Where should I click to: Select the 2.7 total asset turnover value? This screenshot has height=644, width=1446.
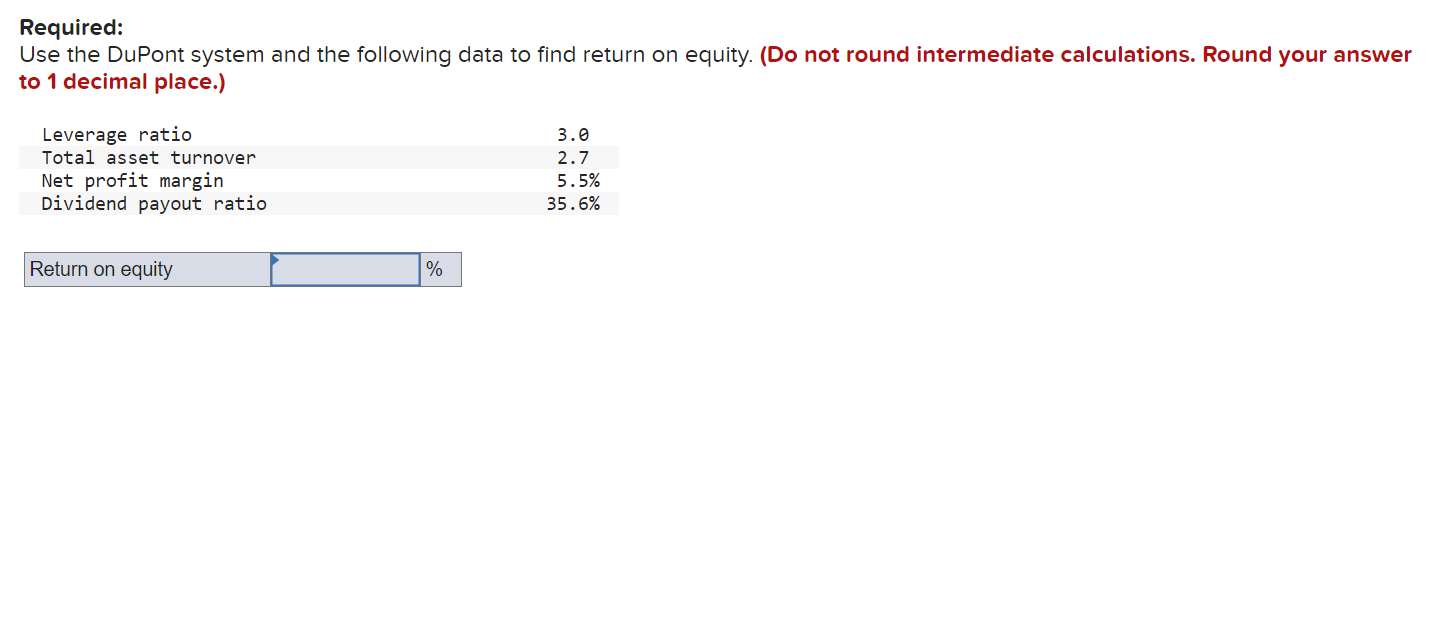pos(572,157)
